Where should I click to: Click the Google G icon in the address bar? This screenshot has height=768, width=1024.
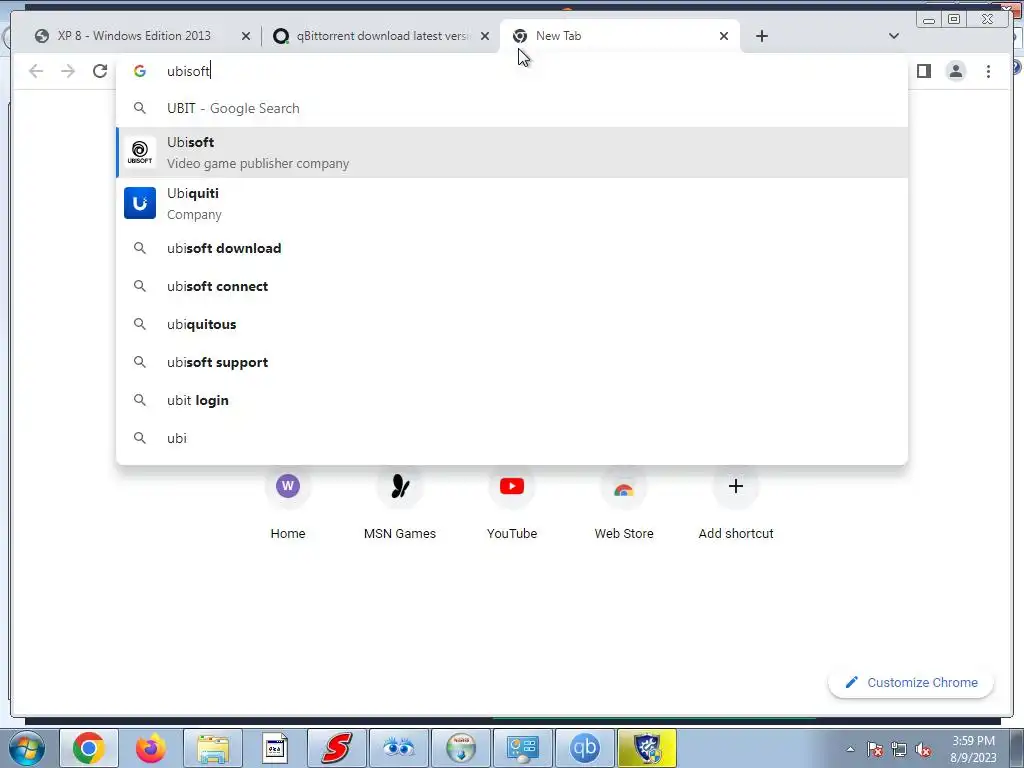click(x=140, y=71)
